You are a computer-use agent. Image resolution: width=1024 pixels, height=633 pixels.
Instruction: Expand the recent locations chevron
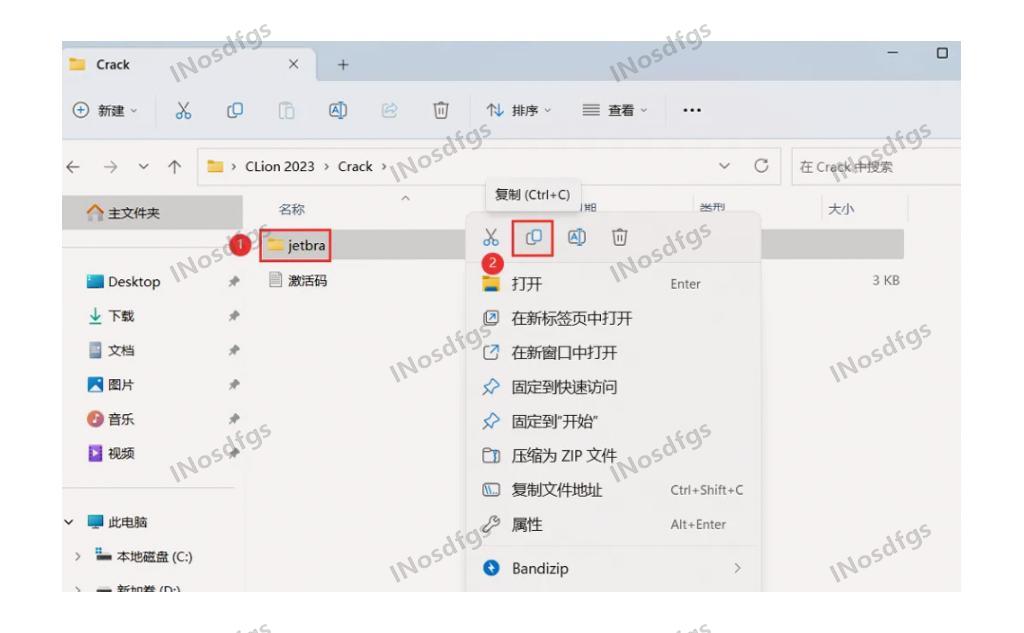143,167
